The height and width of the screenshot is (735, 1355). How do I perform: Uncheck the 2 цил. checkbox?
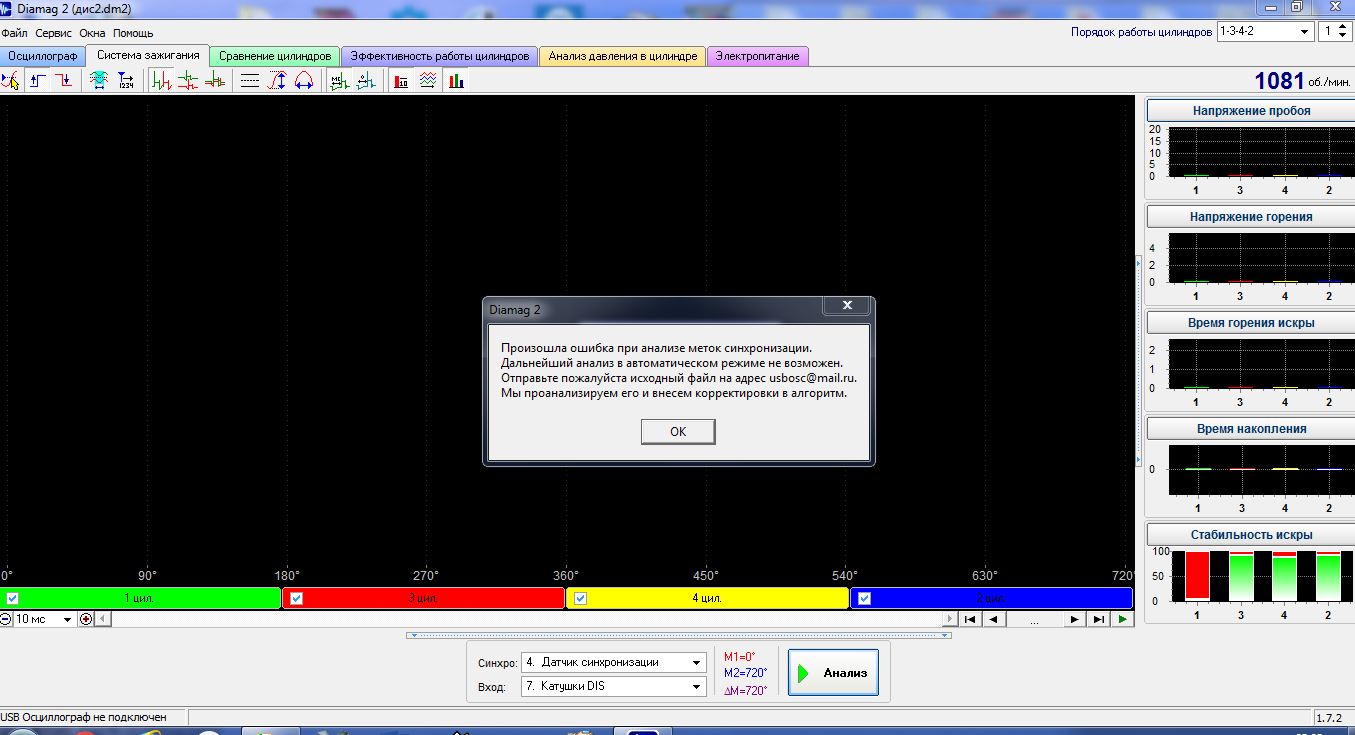click(865, 599)
